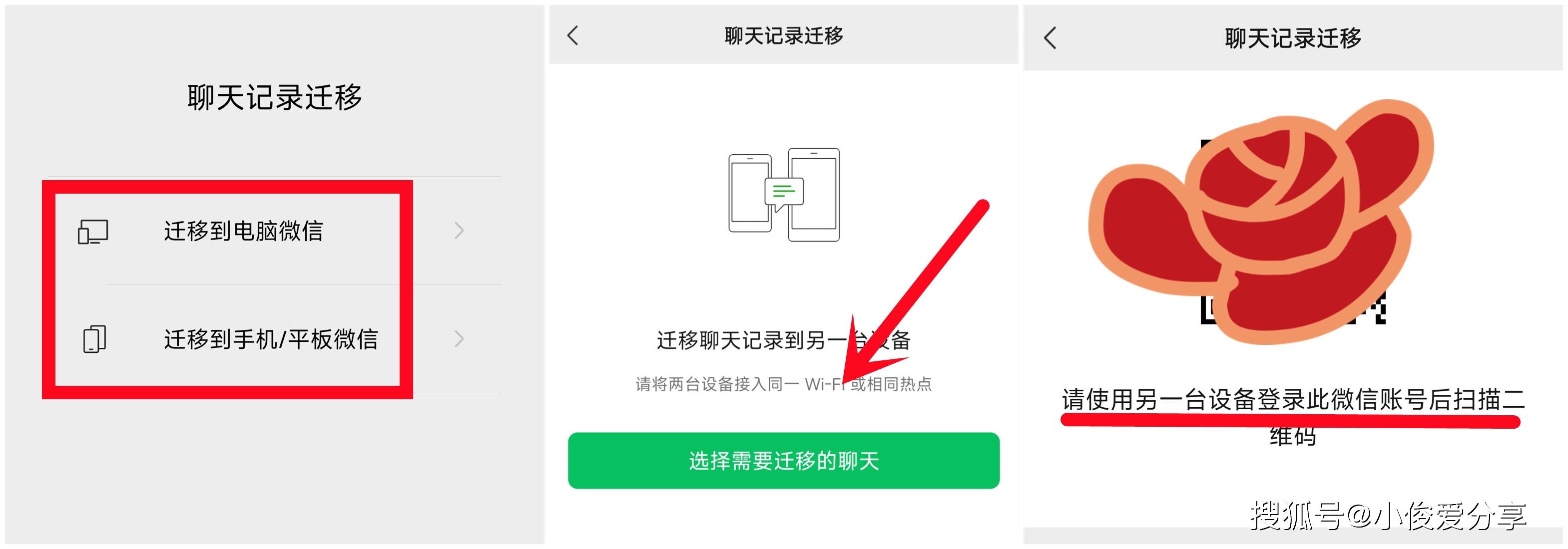This screenshot has width=1568, height=549.
Task: Tap the back arrow on the middle screen
Action: coord(573,35)
